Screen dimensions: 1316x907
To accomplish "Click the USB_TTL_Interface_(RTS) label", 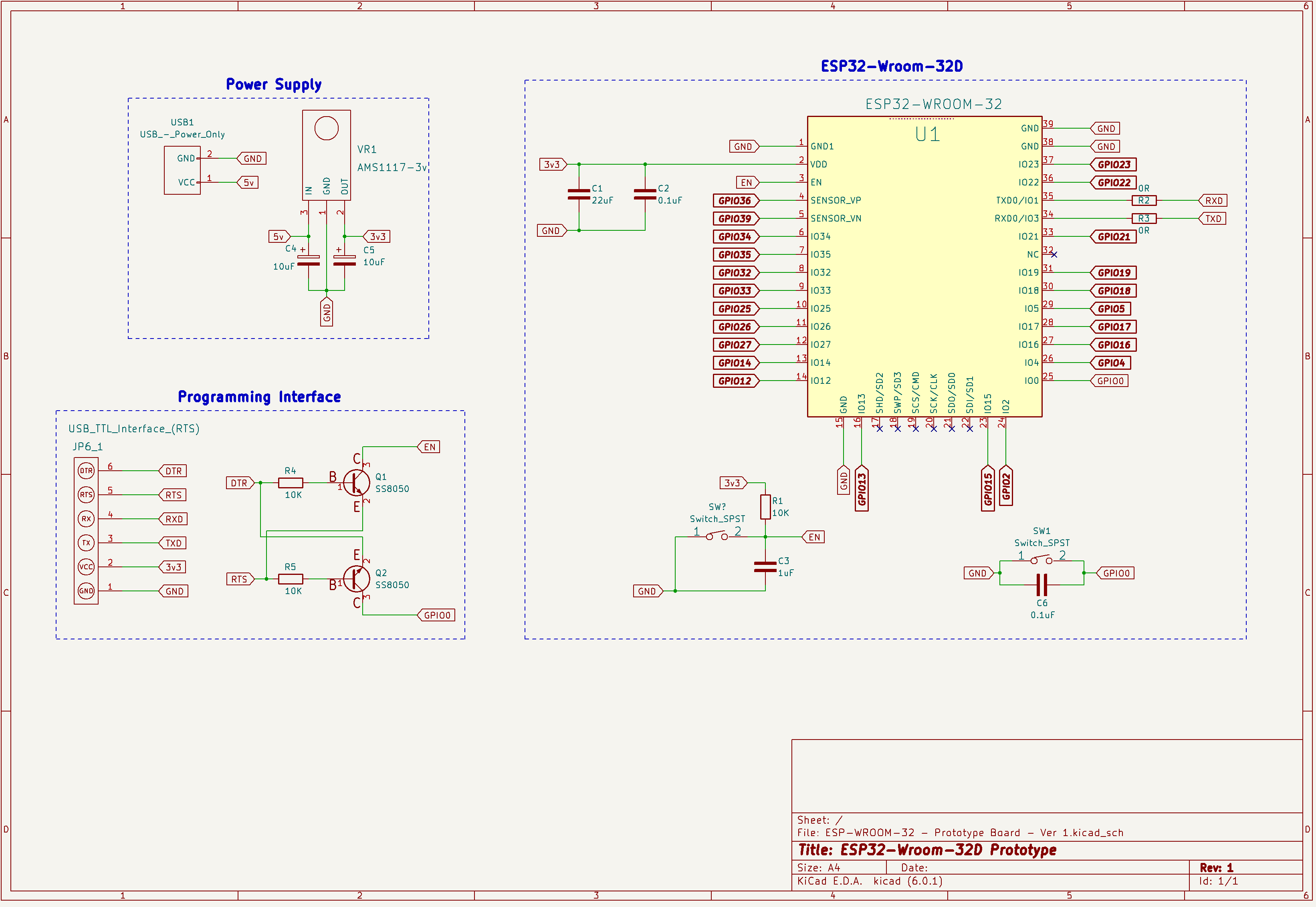I will tap(134, 429).
